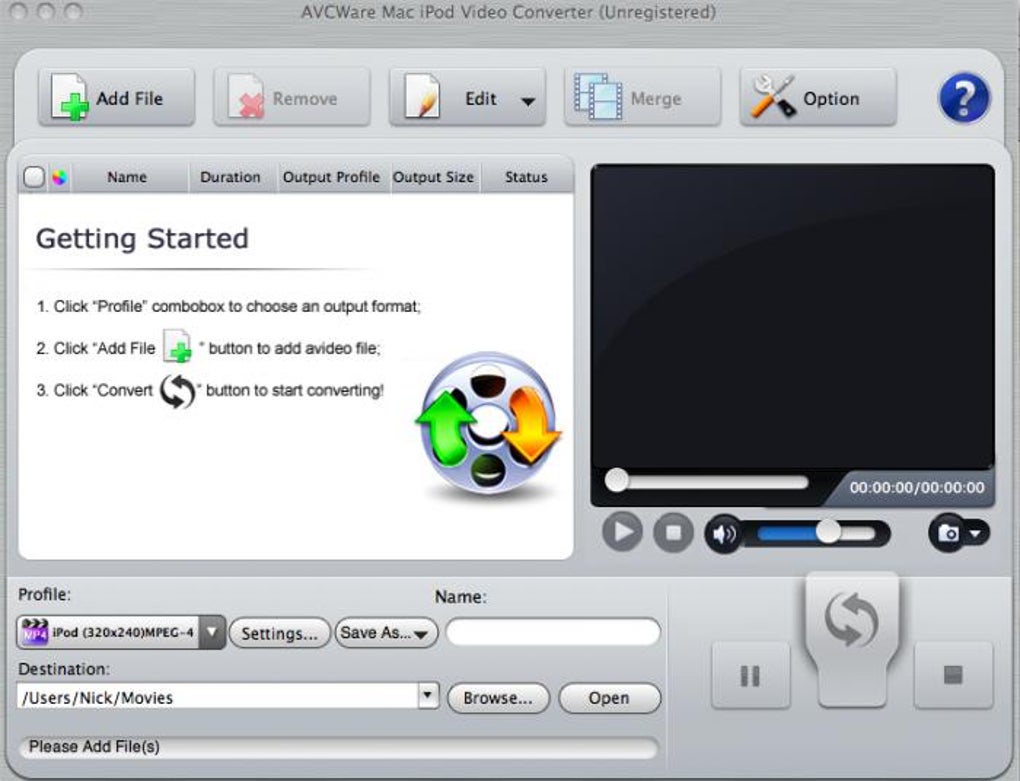Image resolution: width=1020 pixels, height=781 pixels.
Task: Pause conversion with the pause button
Action: (751, 676)
